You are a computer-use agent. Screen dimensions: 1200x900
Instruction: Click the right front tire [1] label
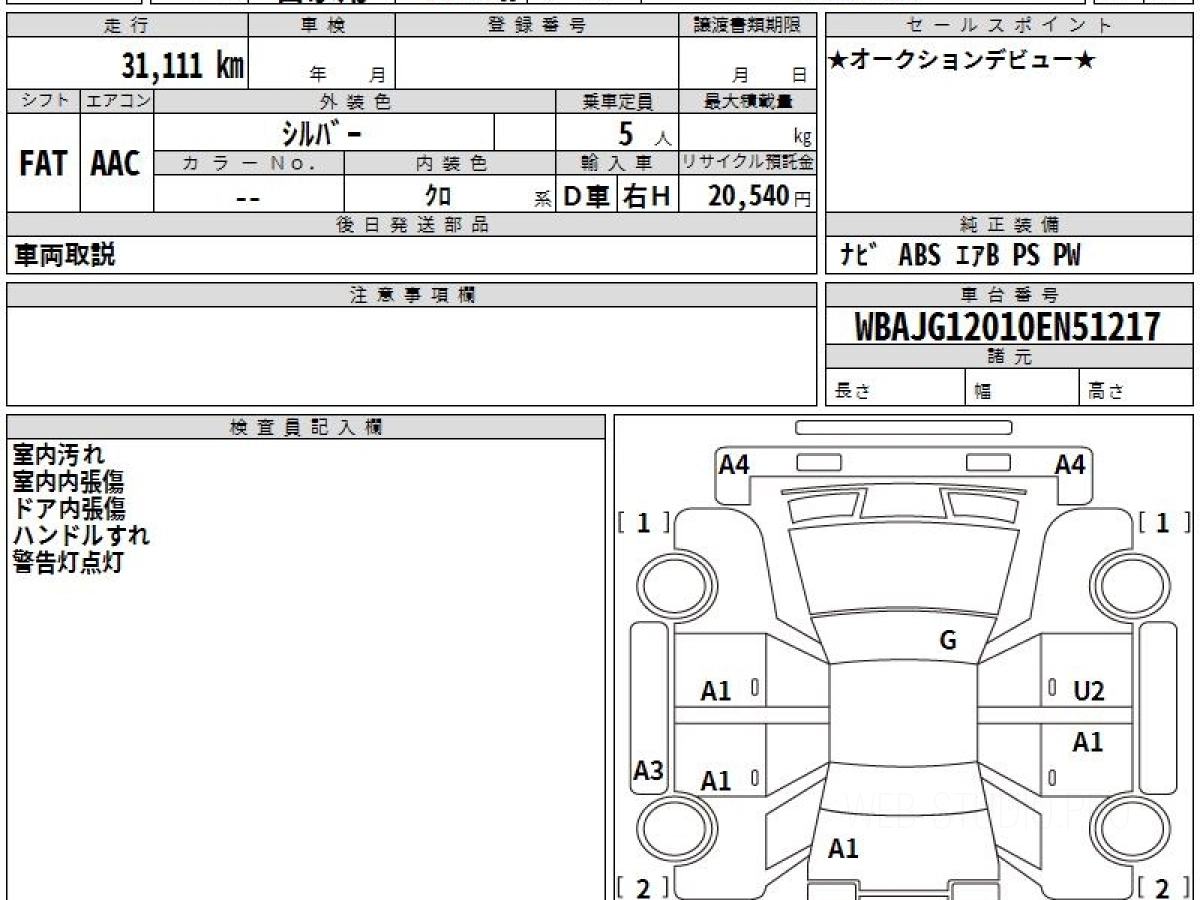[x=1163, y=522]
